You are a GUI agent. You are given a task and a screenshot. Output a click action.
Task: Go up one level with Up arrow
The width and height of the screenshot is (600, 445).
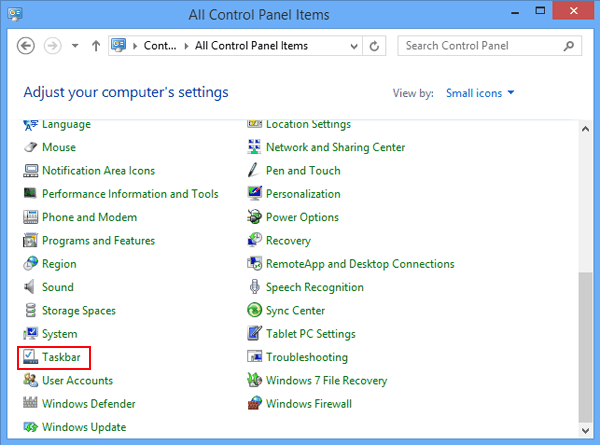[x=96, y=46]
